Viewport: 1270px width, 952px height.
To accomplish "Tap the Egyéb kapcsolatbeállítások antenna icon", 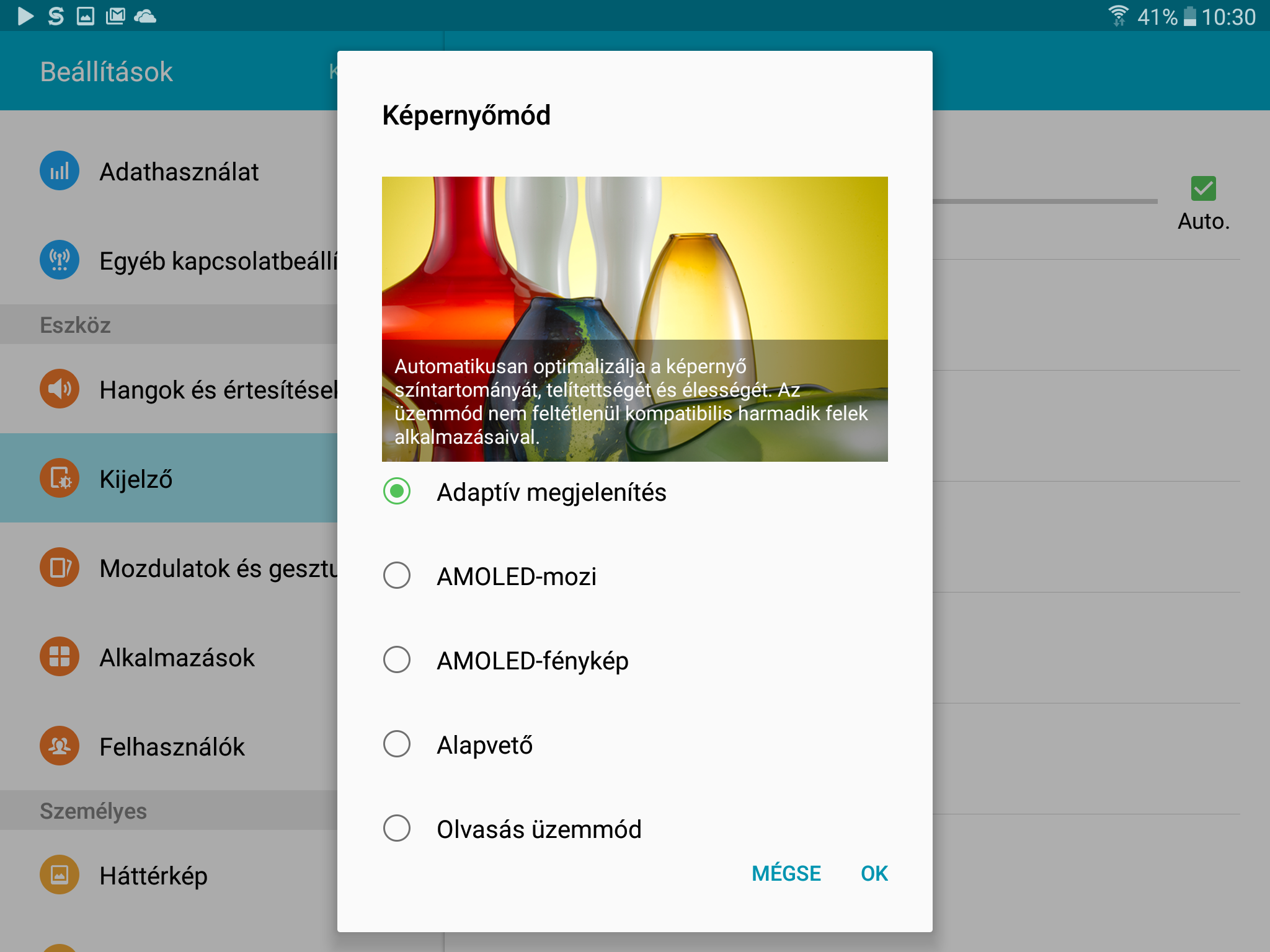I will pos(60,260).
